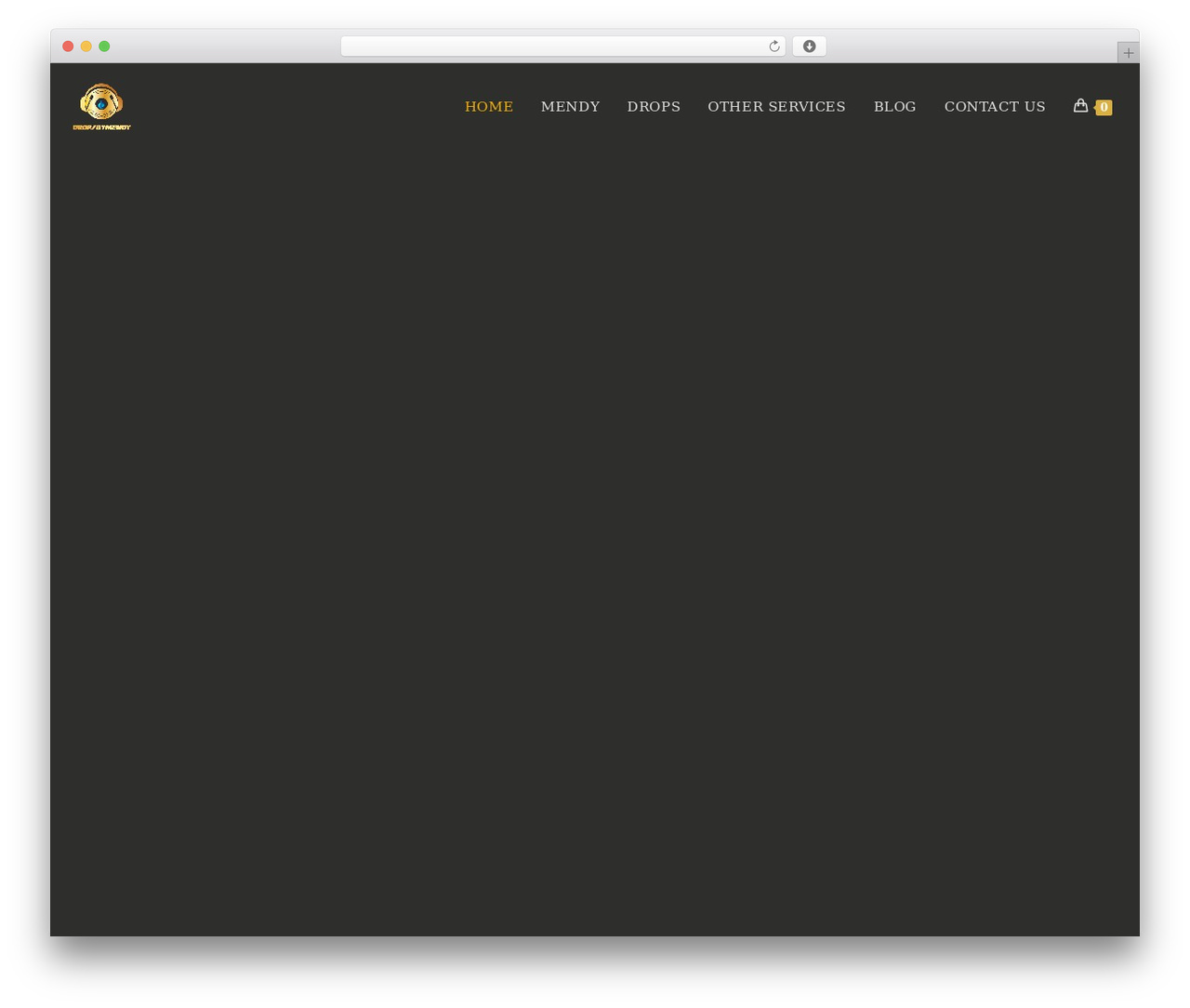Screen dimensions: 1190x1008
Task: Reload the page with the refresh icon
Action: 774,46
